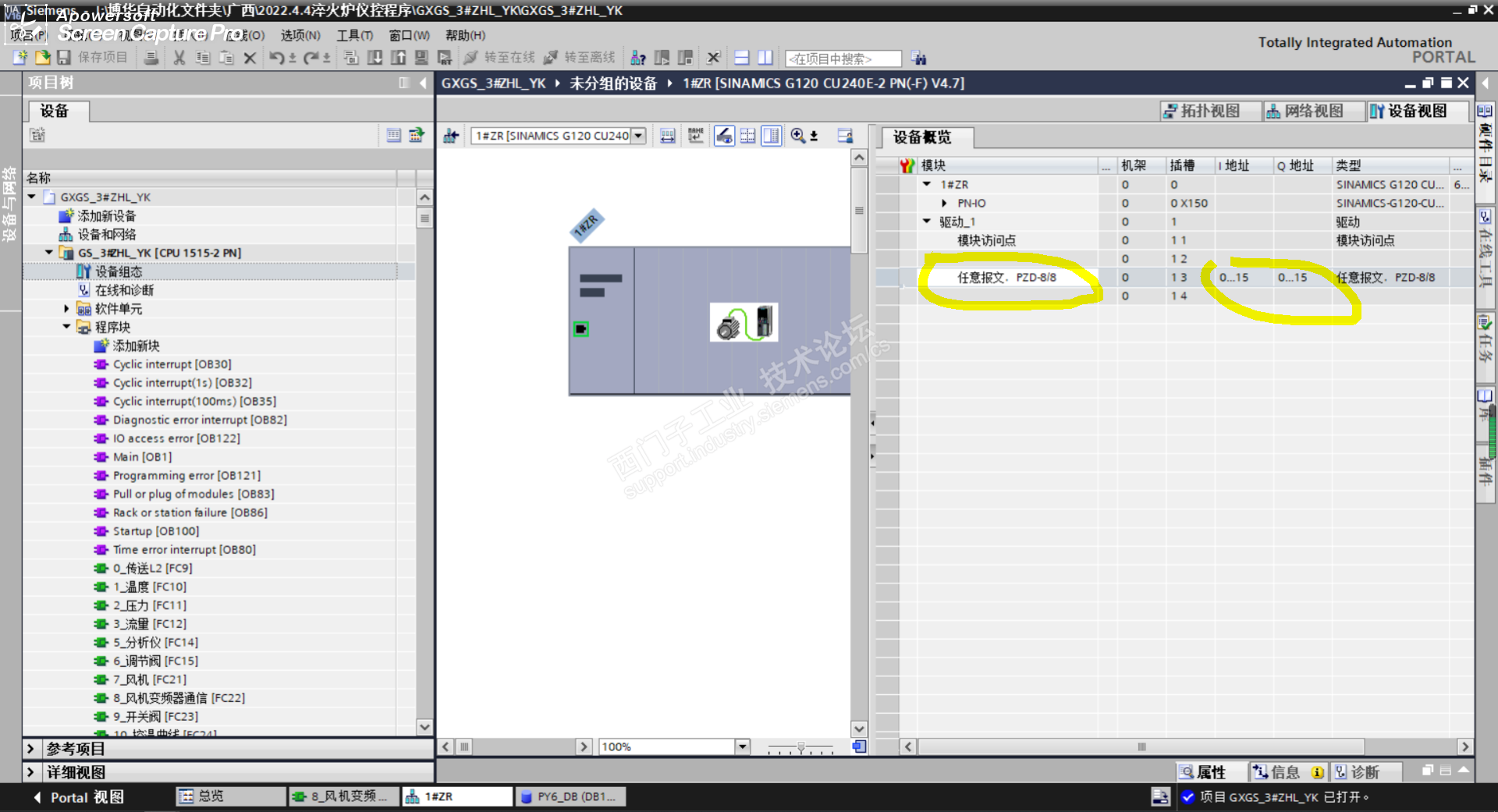Viewport: 1498px width, 812px height.
Task: Select the 设备视图 device view tab
Action: [1418, 112]
